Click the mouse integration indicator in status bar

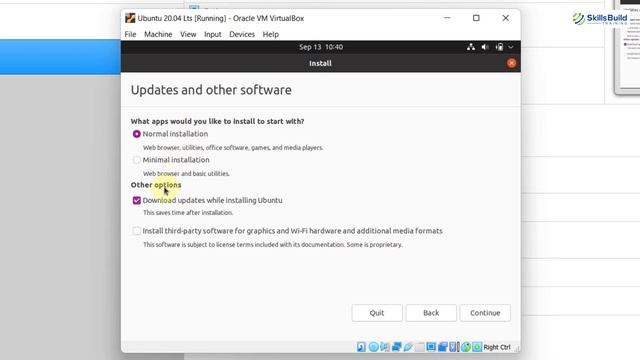pos(465,347)
